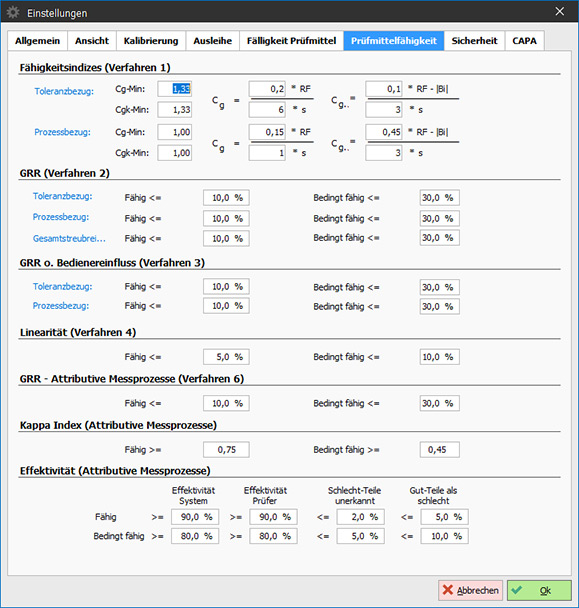Click GRR Verfahren 2 Gesamtstreubreite Fähig field
The width and height of the screenshot is (579, 608).
pyautogui.click(x=226, y=238)
